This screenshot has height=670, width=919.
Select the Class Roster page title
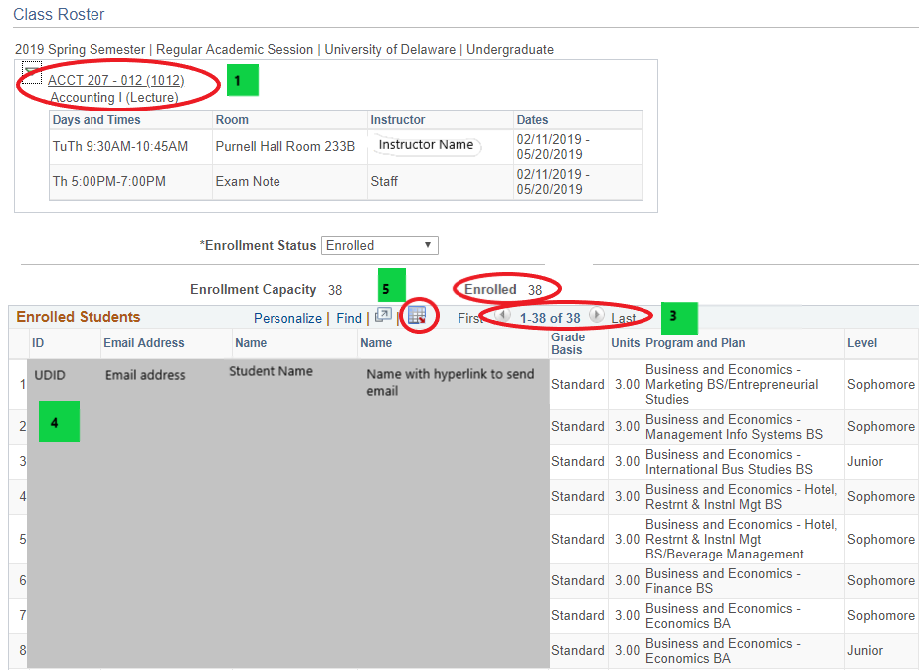tap(59, 14)
